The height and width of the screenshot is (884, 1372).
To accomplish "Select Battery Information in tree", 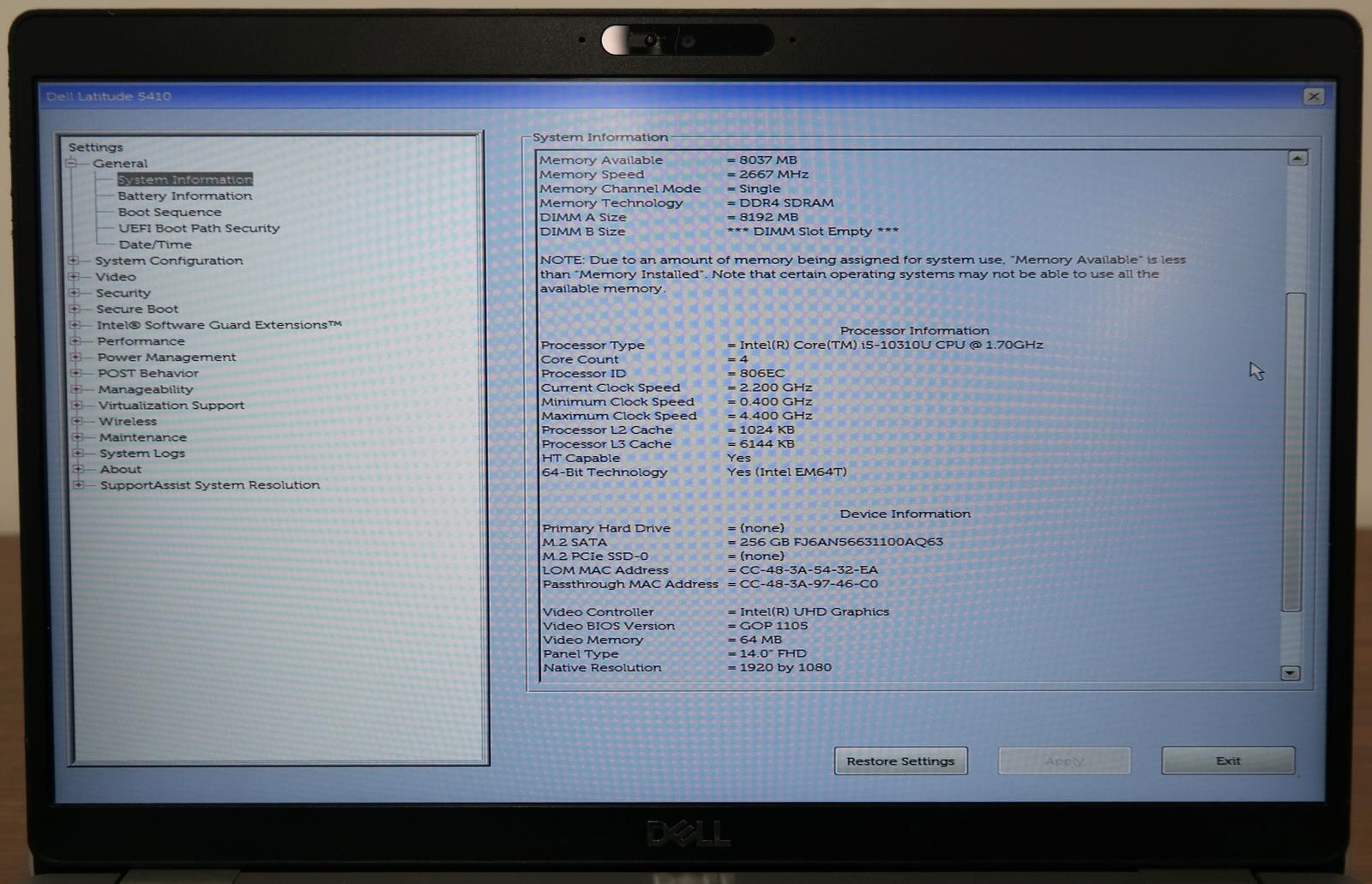I will (x=184, y=195).
